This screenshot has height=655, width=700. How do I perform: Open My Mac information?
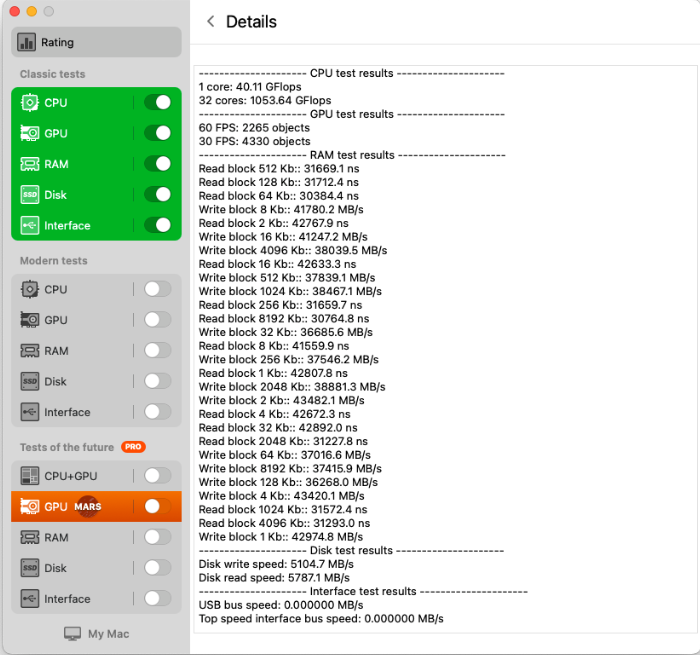point(96,634)
